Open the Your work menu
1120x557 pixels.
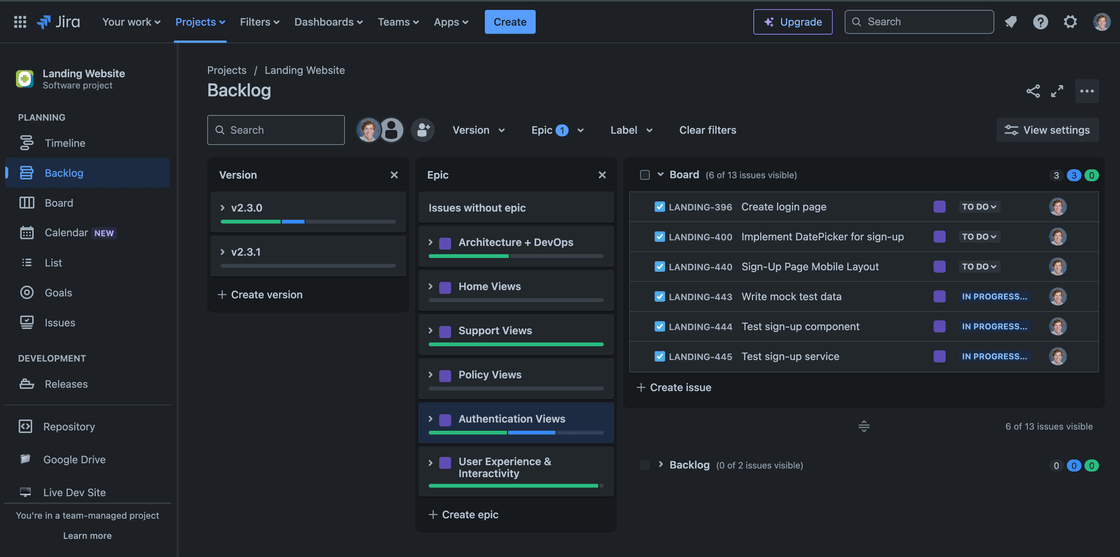pyautogui.click(x=131, y=22)
